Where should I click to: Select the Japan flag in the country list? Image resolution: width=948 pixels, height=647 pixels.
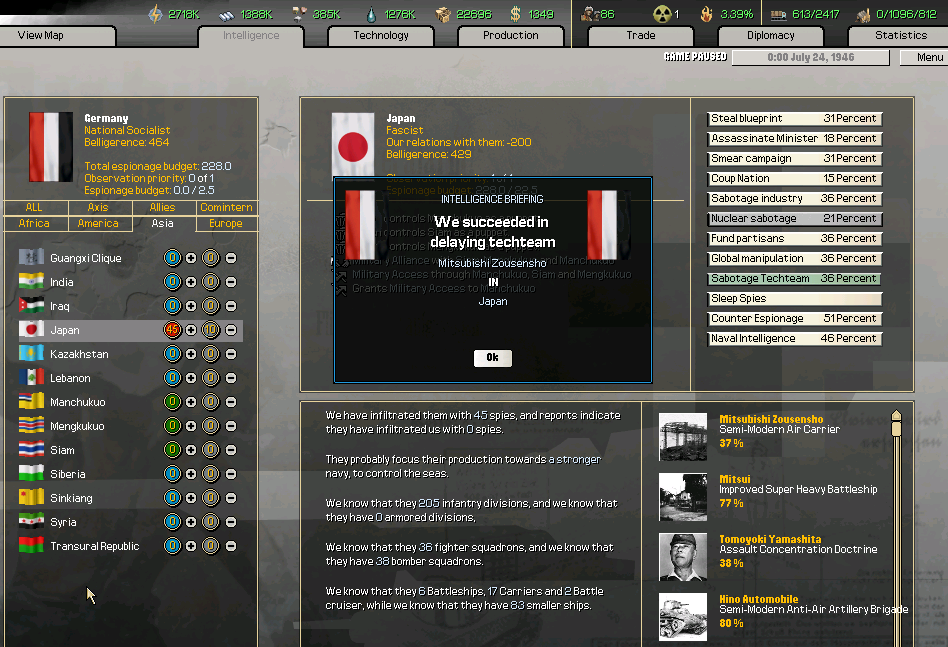pyautogui.click(x=32, y=329)
